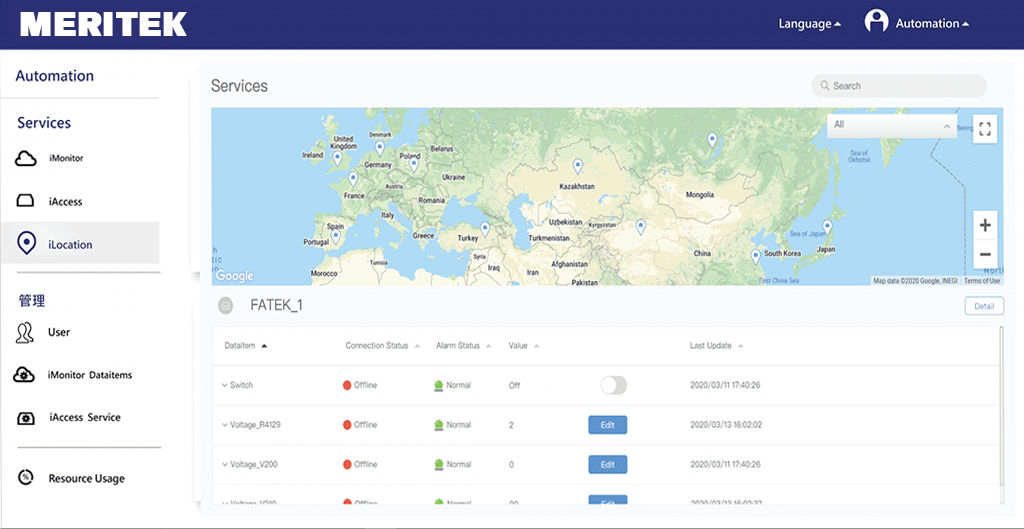Screen dimensions: 1024x529
Task: Click the iAccess Service icon
Action: tap(26, 417)
